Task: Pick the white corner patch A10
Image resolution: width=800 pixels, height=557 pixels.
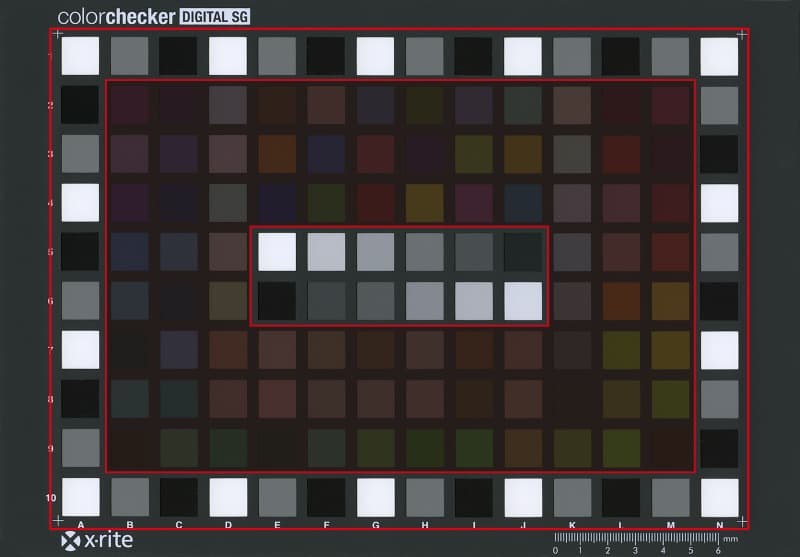Action: (x=81, y=497)
